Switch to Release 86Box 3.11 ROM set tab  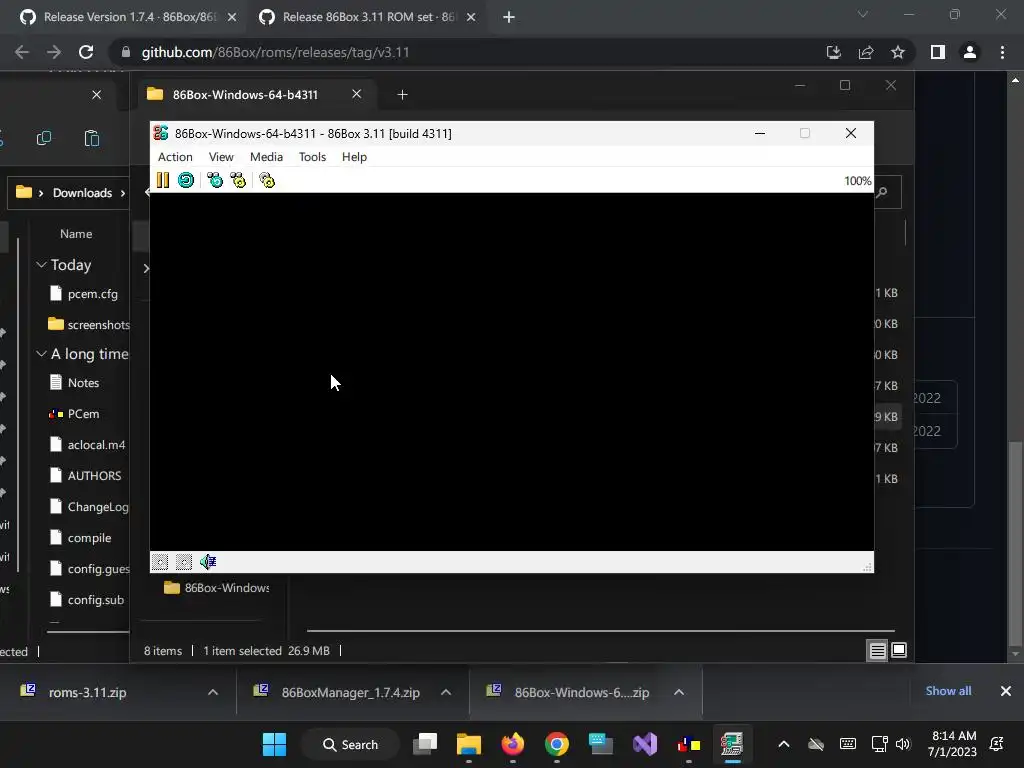[369, 17]
